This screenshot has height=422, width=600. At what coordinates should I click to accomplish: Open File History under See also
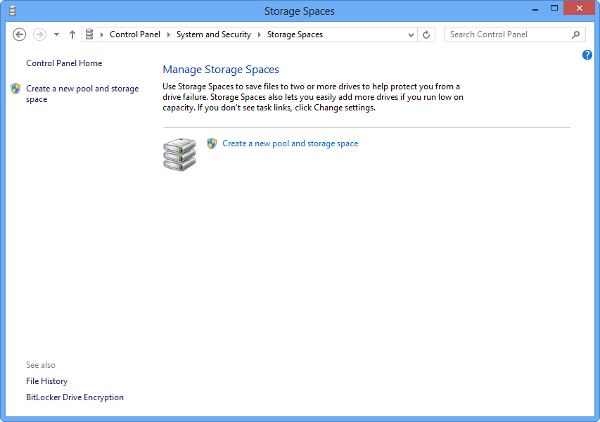click(47, 381)
